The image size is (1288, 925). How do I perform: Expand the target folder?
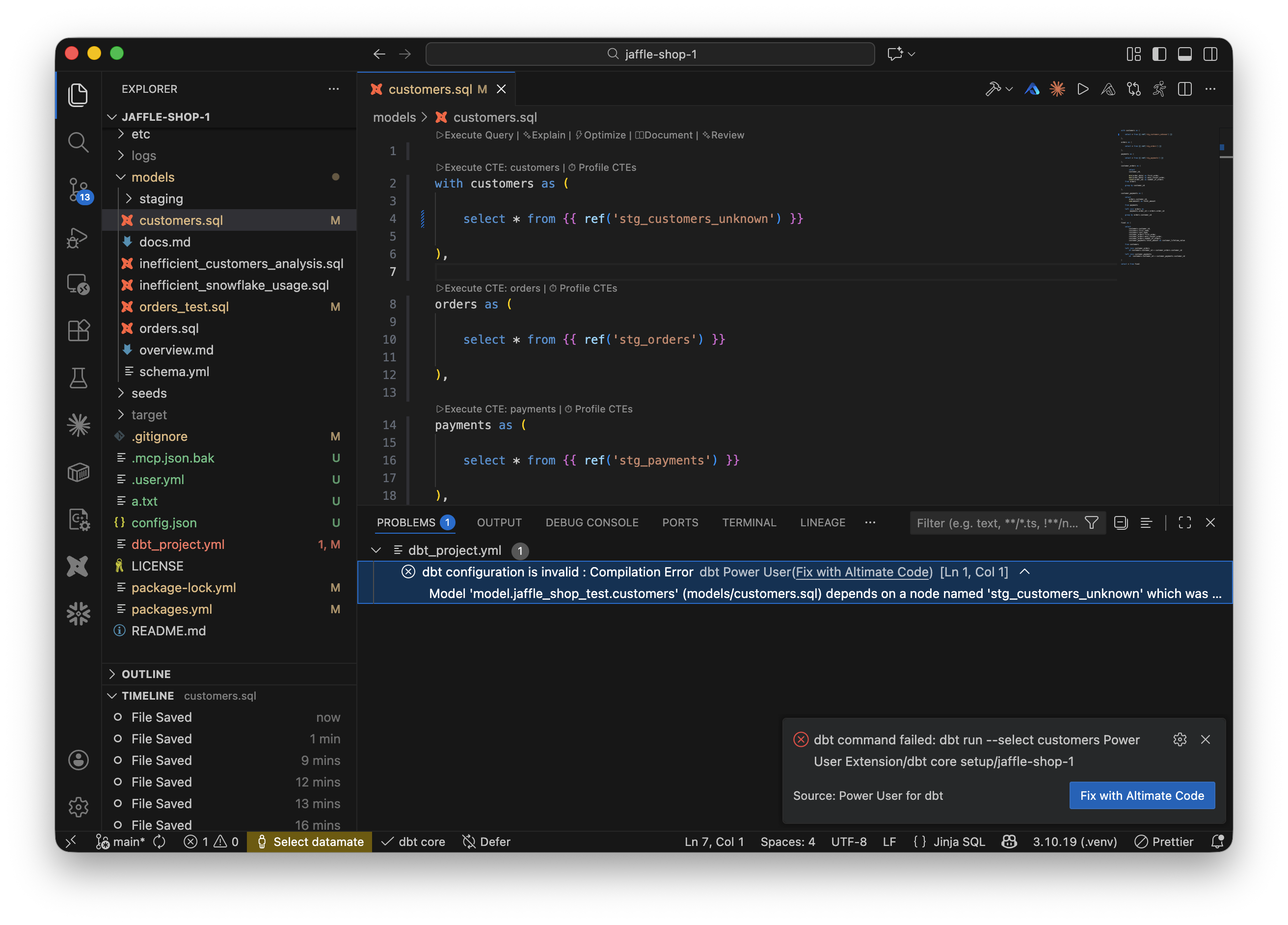coord(120,415)
